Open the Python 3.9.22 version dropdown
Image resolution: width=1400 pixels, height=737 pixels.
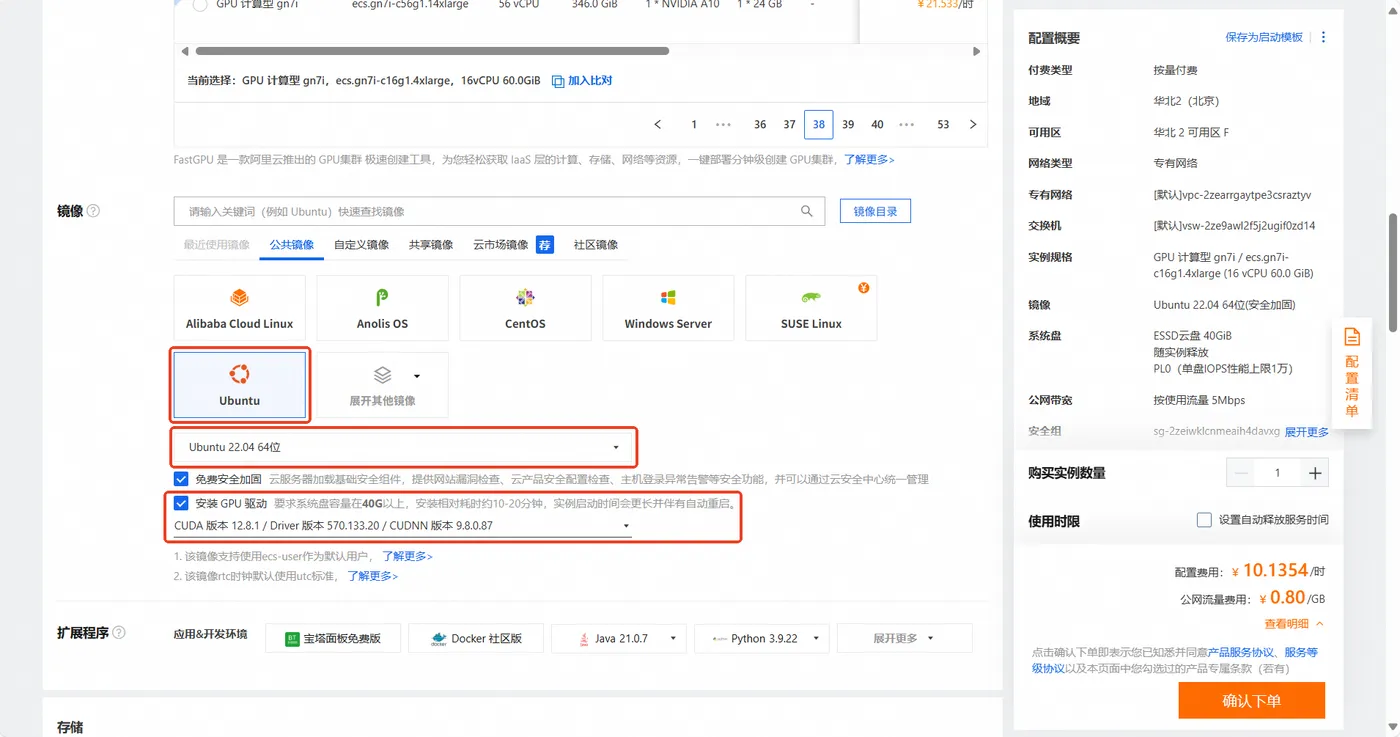point(762,638)
